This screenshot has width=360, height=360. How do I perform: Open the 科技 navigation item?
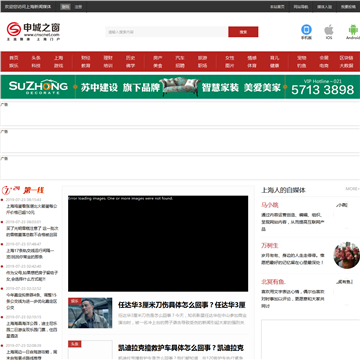click(36, 66)
